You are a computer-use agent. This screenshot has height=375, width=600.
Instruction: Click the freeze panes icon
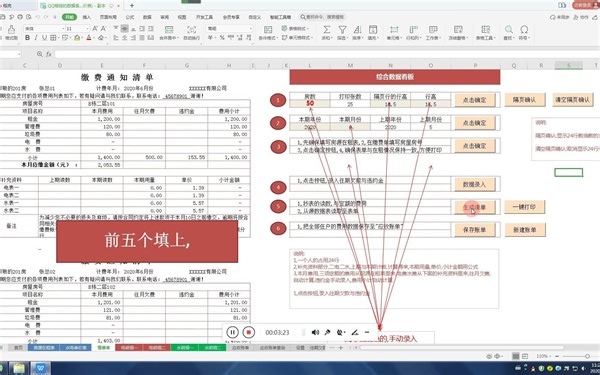(x=458, y=30)
